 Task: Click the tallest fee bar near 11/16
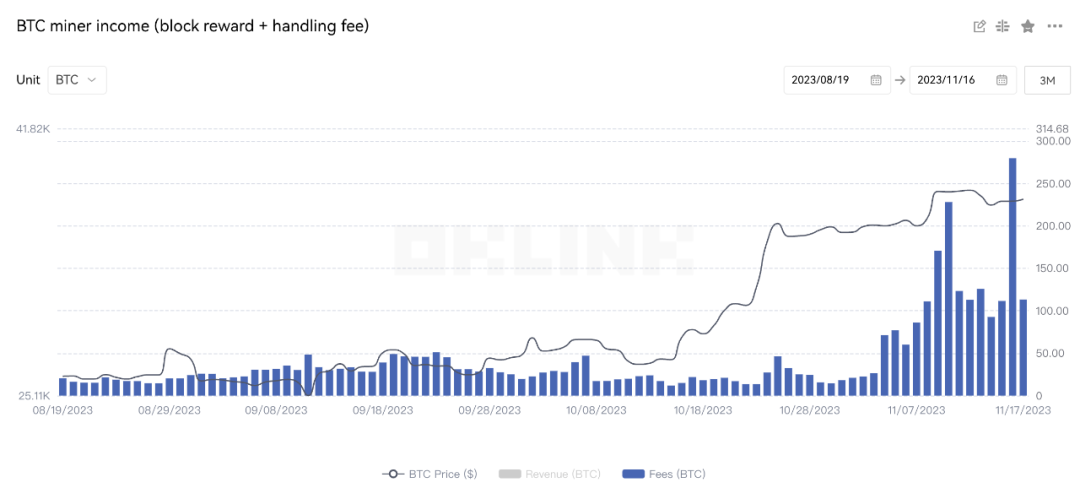(x=1012, y=277)
